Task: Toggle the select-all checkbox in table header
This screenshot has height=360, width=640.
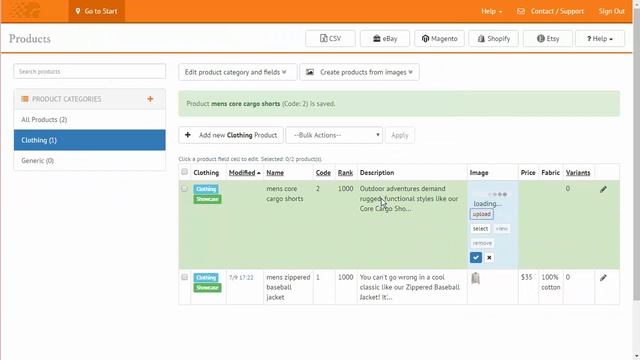Action: 184,172
